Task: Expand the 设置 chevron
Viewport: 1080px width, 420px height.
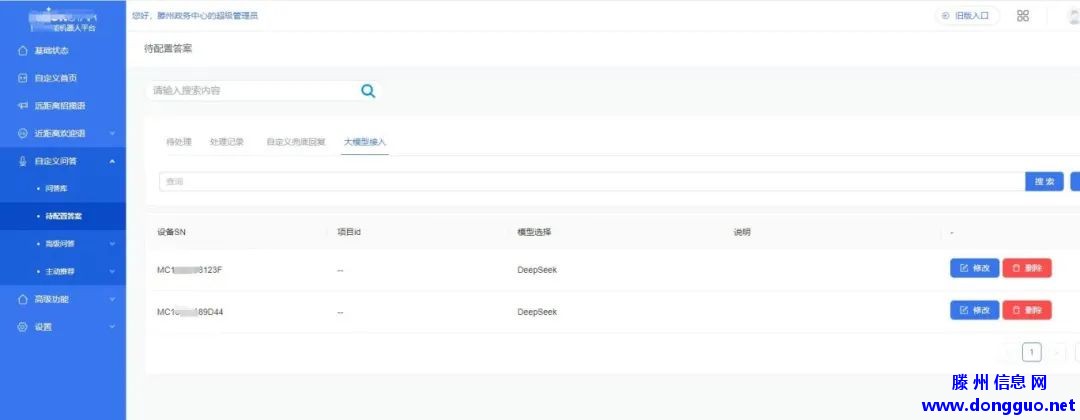Action: point(112,327)
